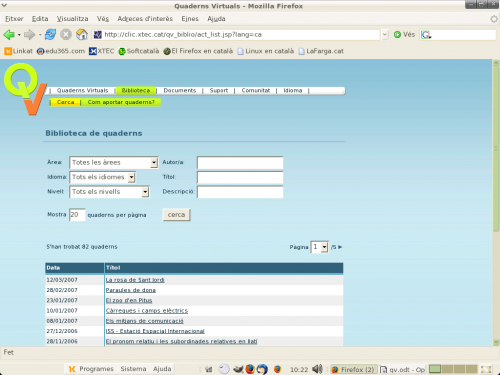Image resolution: width=500 pixels, height=375 pixels.
Task: Open the Forward button history arrow
Action: 40,34
